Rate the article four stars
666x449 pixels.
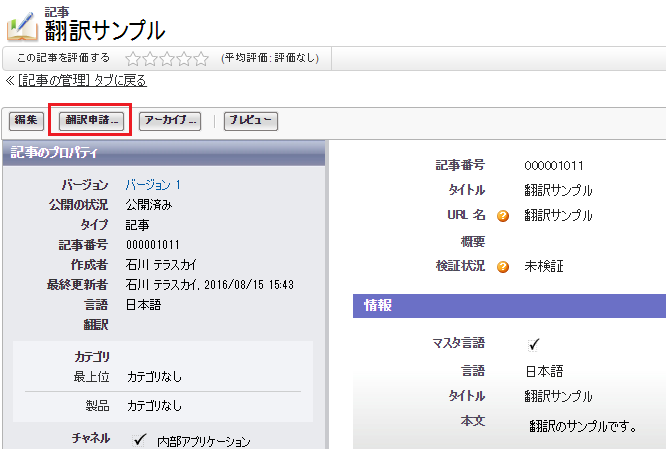pos(184,58)
